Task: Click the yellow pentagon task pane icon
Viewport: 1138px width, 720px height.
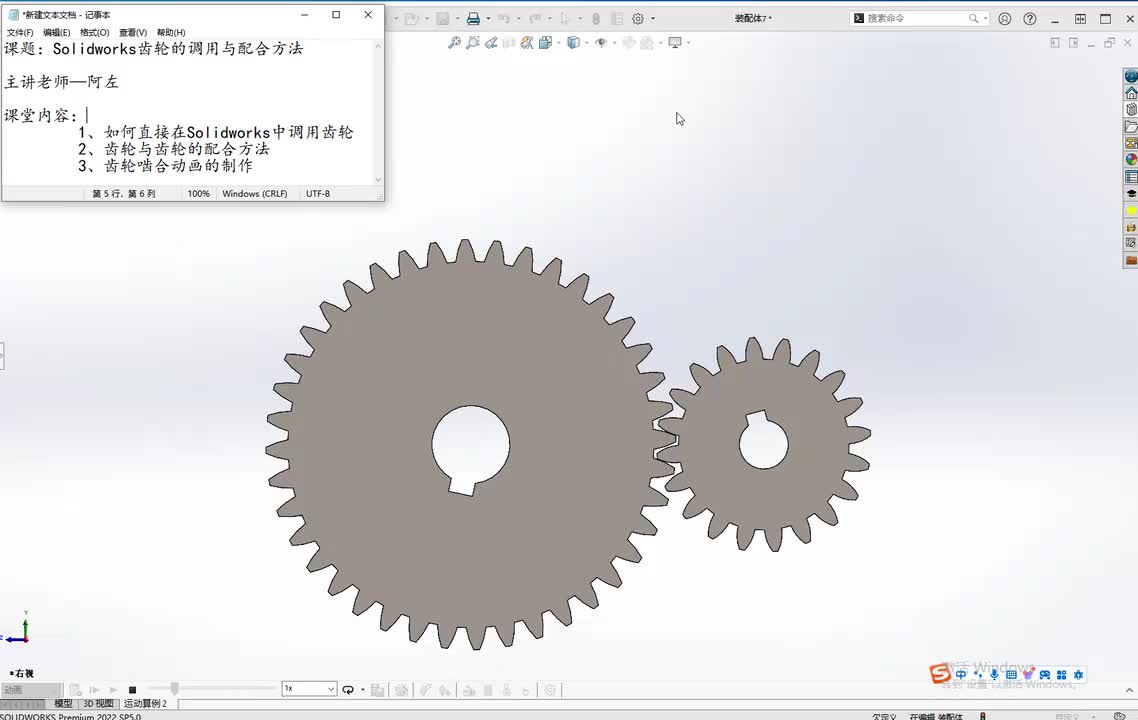Action: pos(1131,211)
